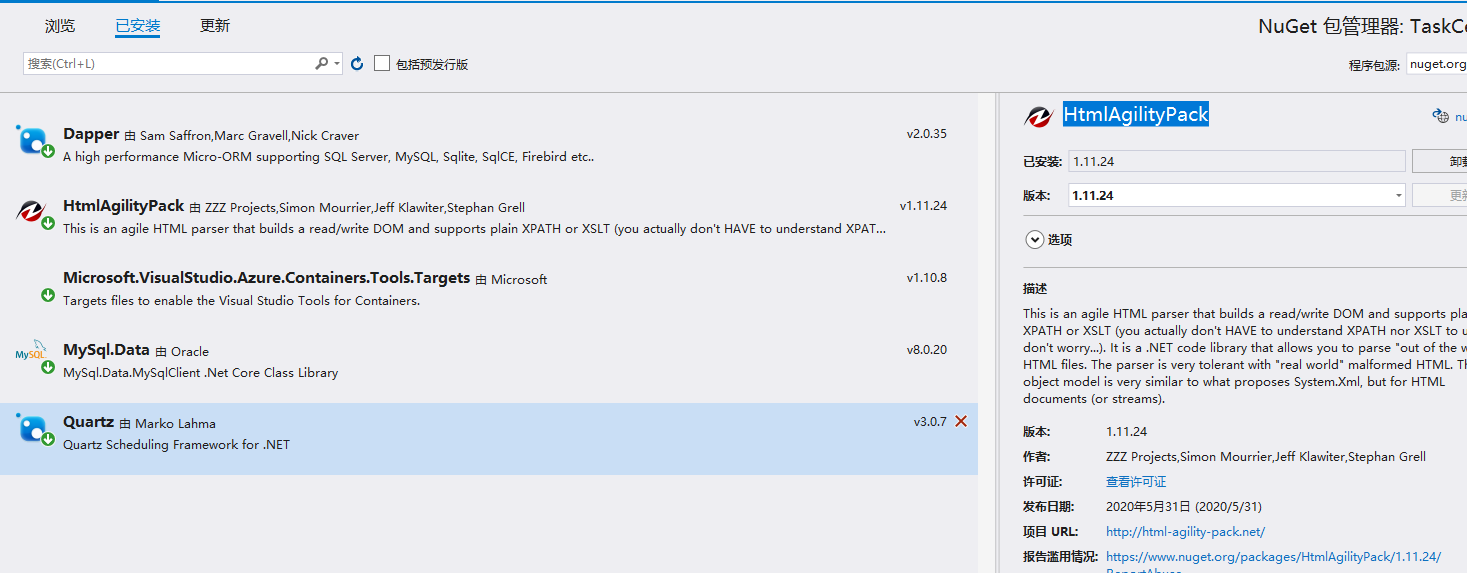
Task: Click the red X uninstall icon for Quartz
Action: (961, 422)
